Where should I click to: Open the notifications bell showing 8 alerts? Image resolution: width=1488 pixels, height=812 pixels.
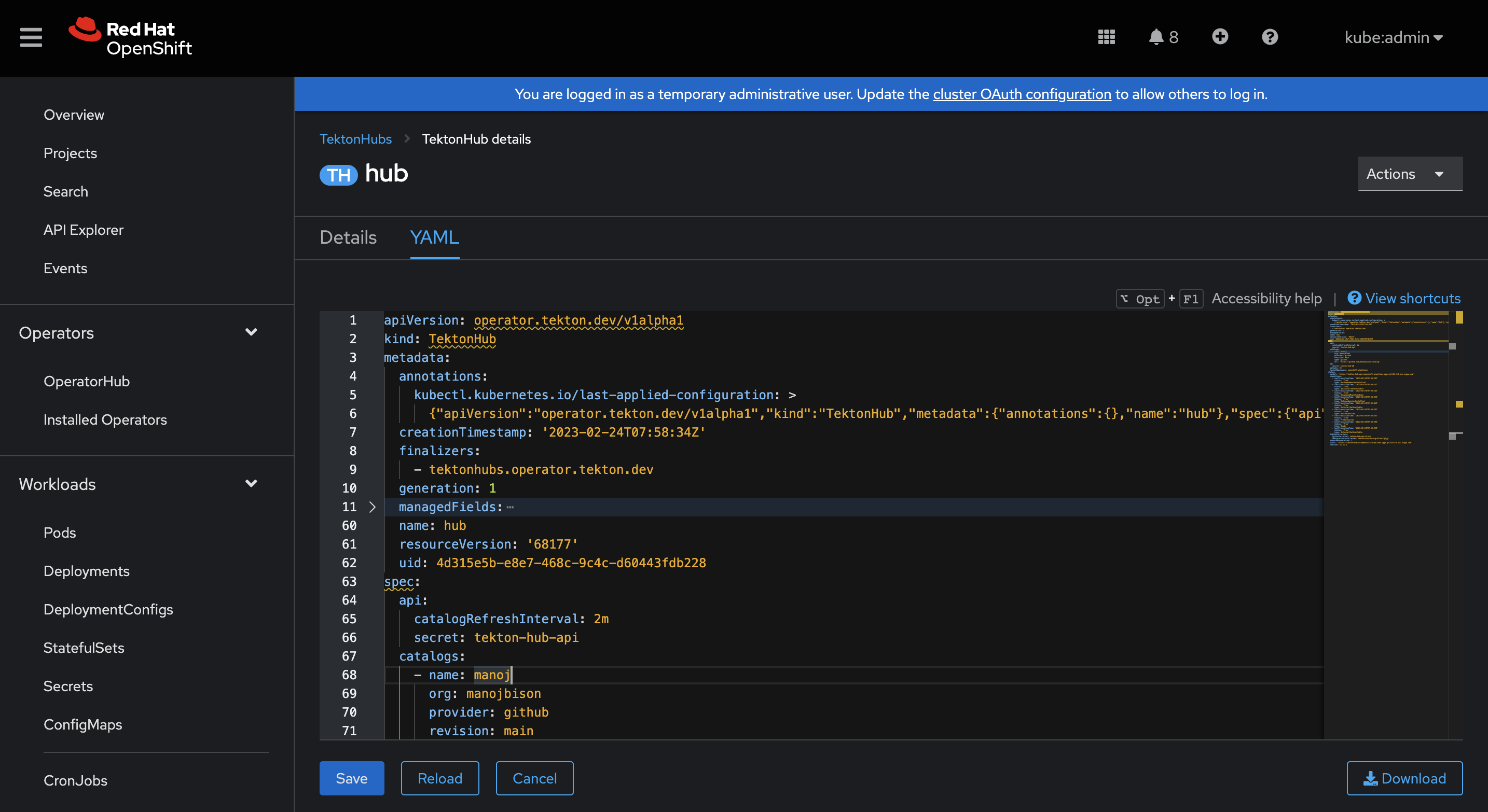tap(1157, 37)
